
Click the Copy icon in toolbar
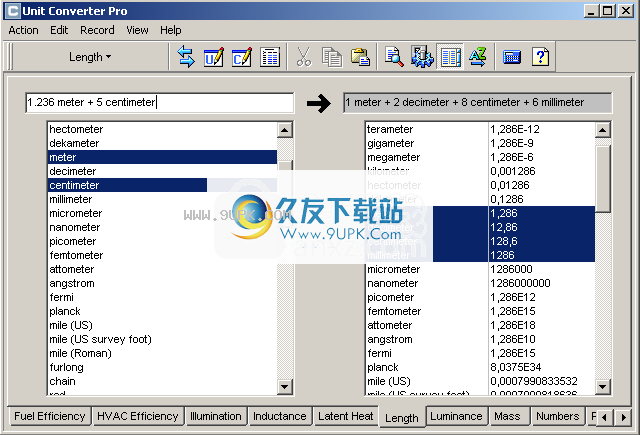coord(332,57)
